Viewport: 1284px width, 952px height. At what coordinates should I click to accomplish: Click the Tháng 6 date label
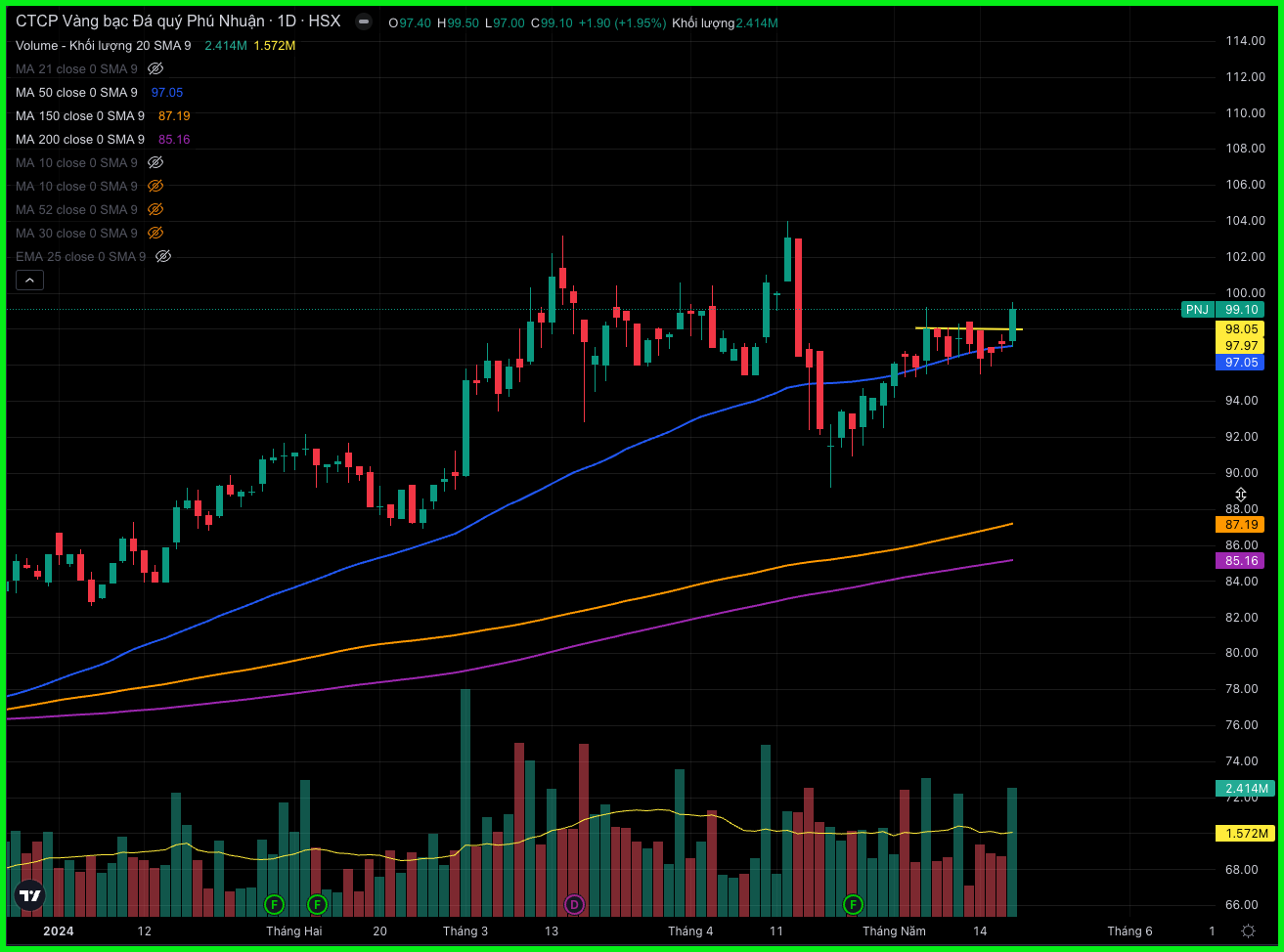coord(1129,931)
